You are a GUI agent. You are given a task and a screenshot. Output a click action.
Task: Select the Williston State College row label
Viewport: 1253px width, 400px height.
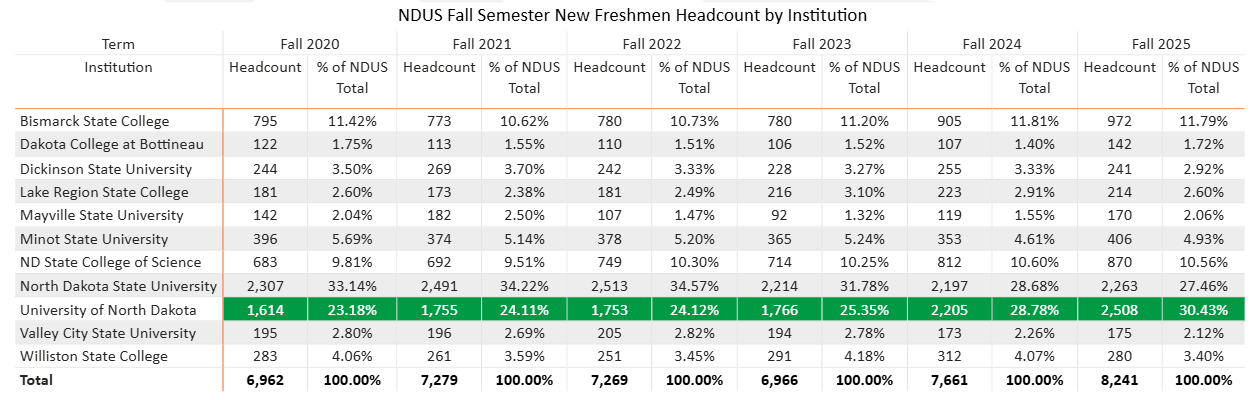[94, 356]
